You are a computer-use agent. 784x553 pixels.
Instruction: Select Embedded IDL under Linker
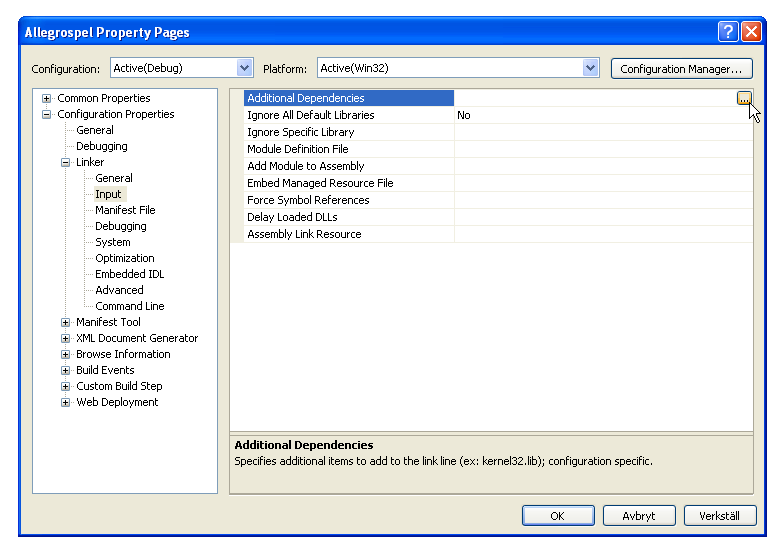130,274
